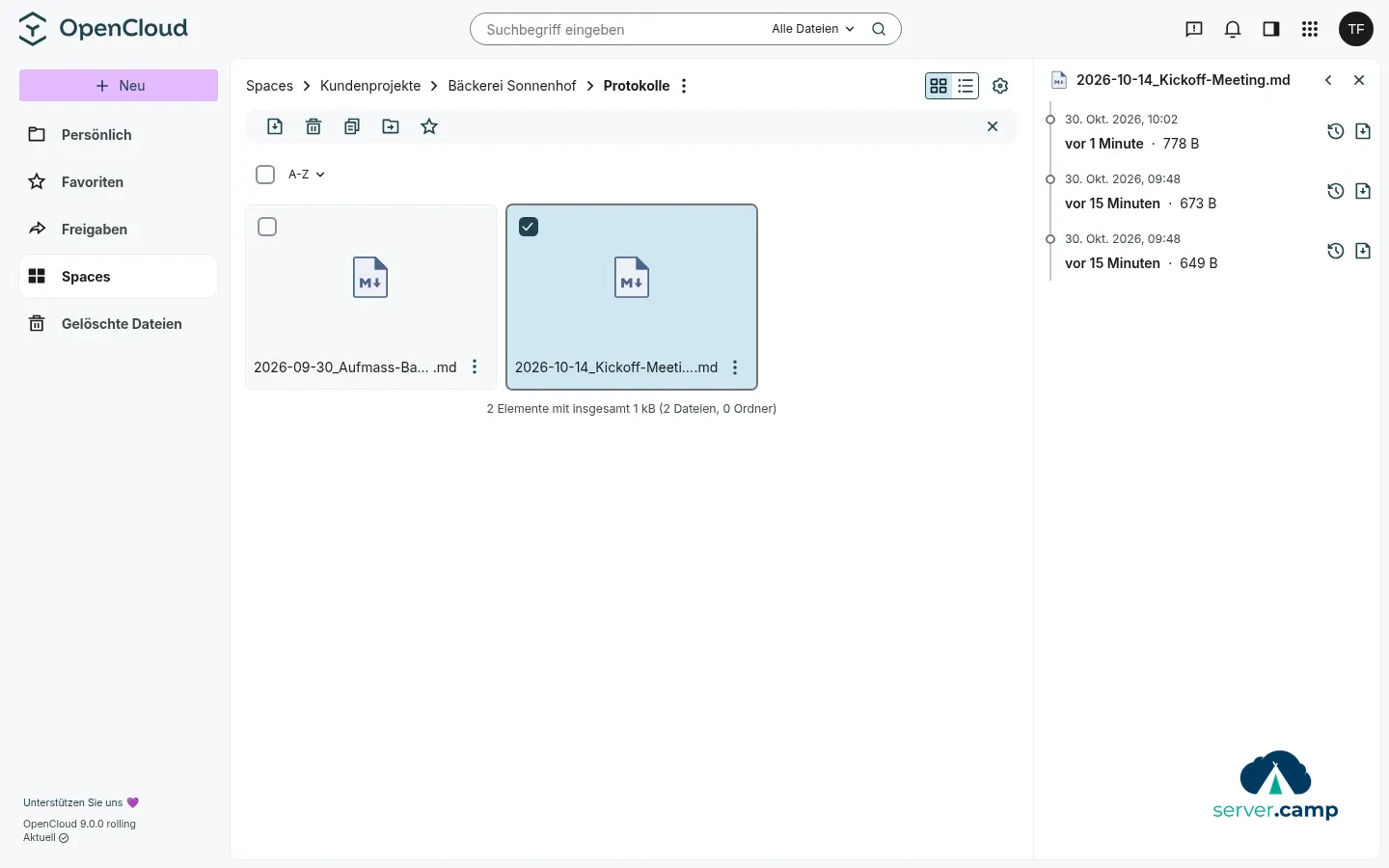Open the A-Z sort dropdown
The width and height of the screenshot is (1389, 868).
point(307,175)
